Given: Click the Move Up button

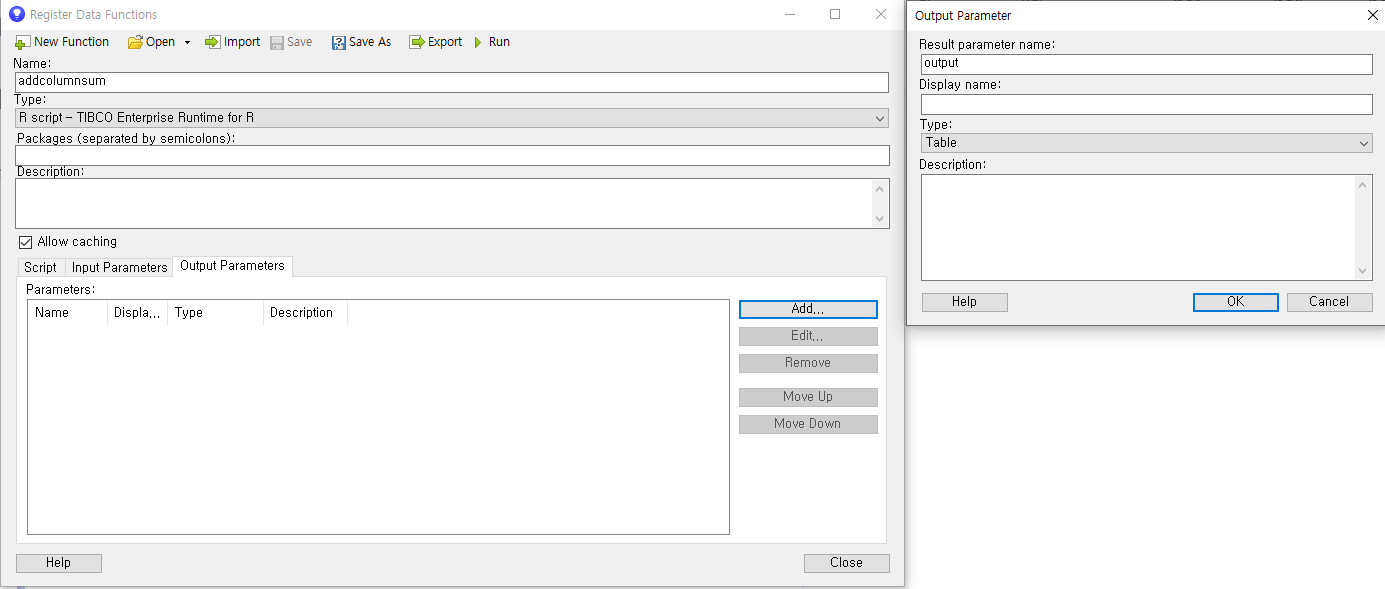Looking at the screenshot, I should [x=808, y=397].
